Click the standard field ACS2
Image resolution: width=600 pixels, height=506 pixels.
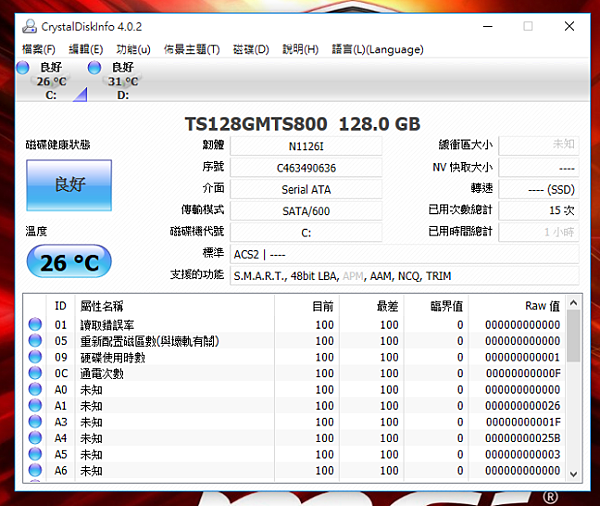pyautogui.click(x=404, y=254)
